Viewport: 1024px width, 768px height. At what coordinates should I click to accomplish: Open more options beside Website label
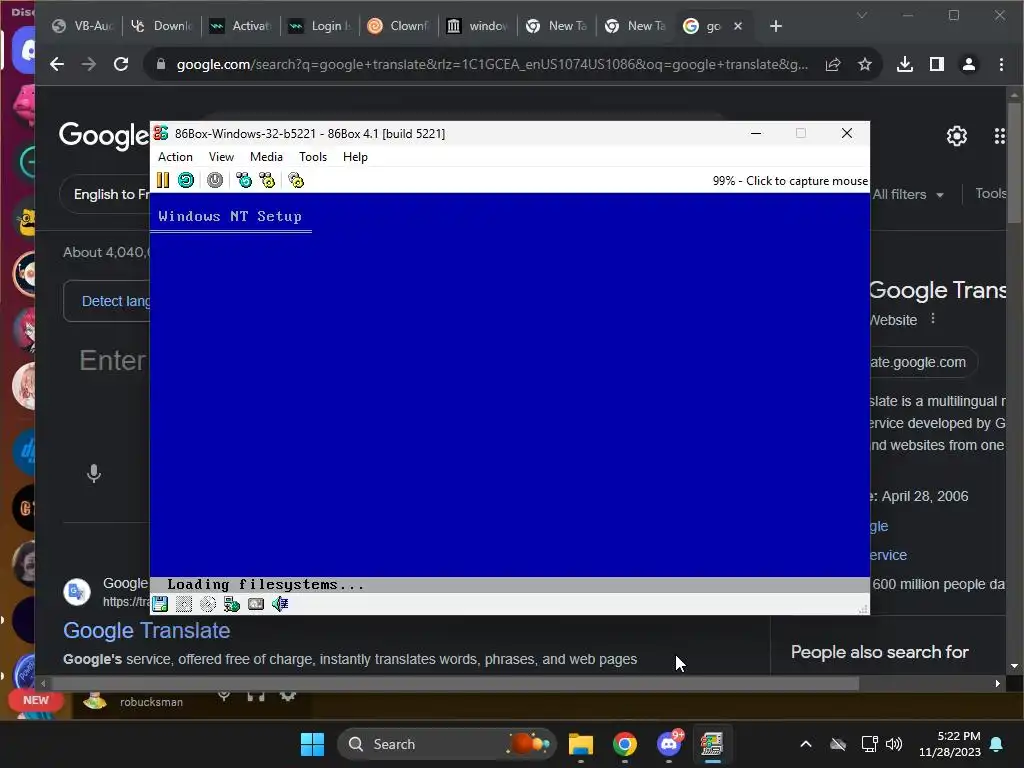[x=933, y=319]
